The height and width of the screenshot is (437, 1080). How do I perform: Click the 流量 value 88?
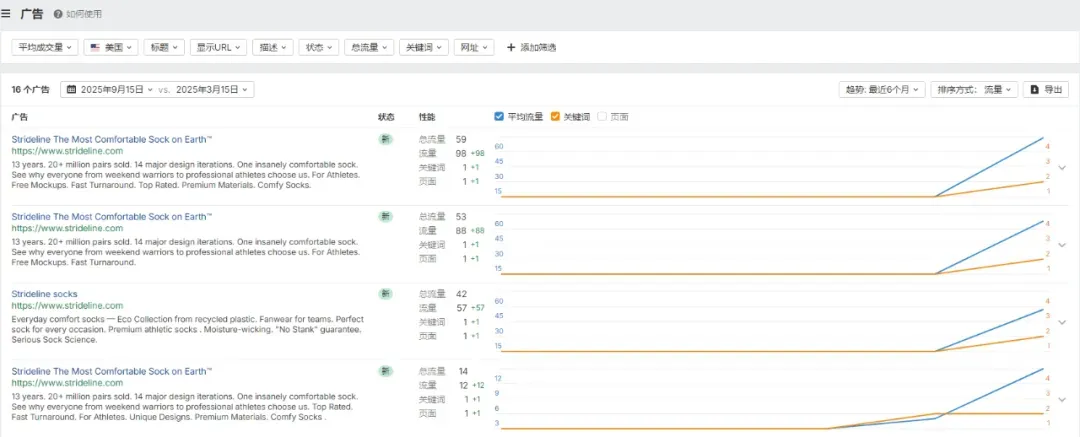pos(461,230)
